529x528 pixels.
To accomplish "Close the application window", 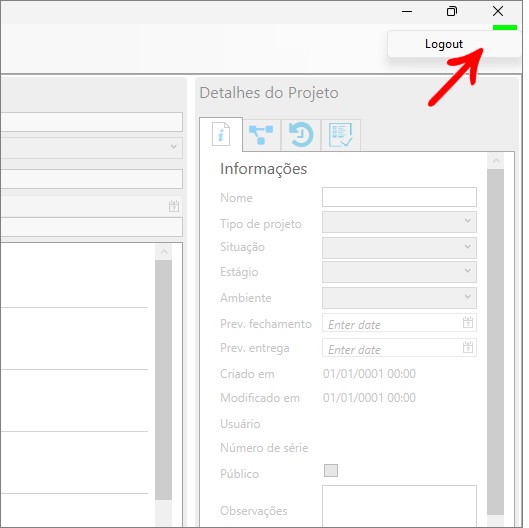I will coord(498,11).
